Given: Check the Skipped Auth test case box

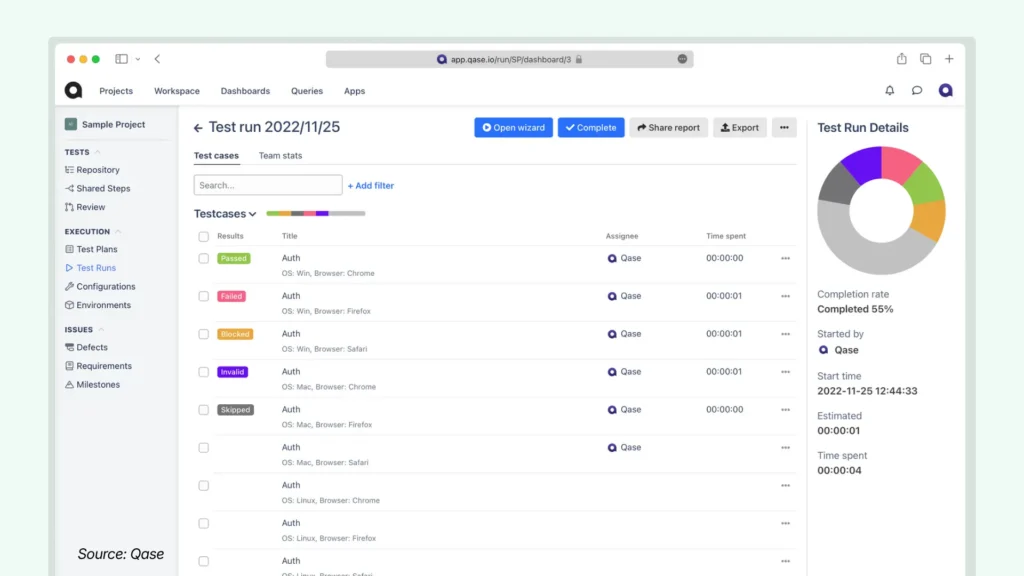Looking at the screenshot, I should point(204,410).
